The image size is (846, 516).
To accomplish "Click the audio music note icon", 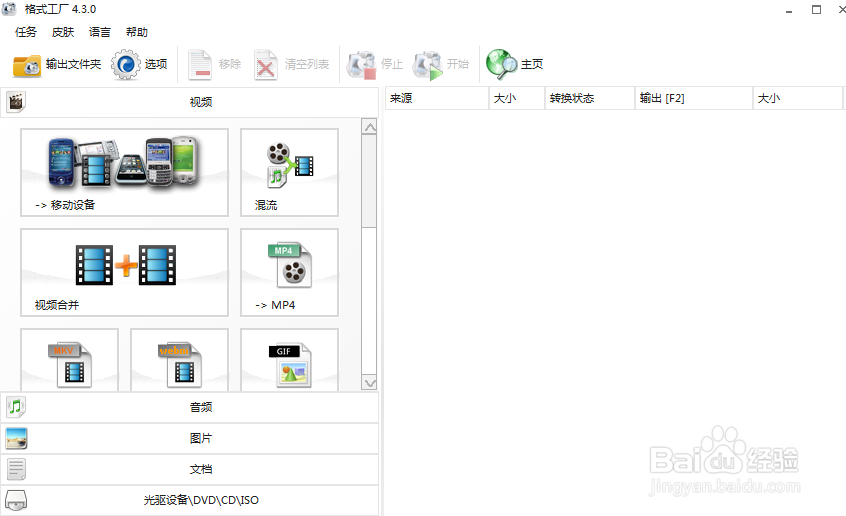I will (x=16, y=407).
